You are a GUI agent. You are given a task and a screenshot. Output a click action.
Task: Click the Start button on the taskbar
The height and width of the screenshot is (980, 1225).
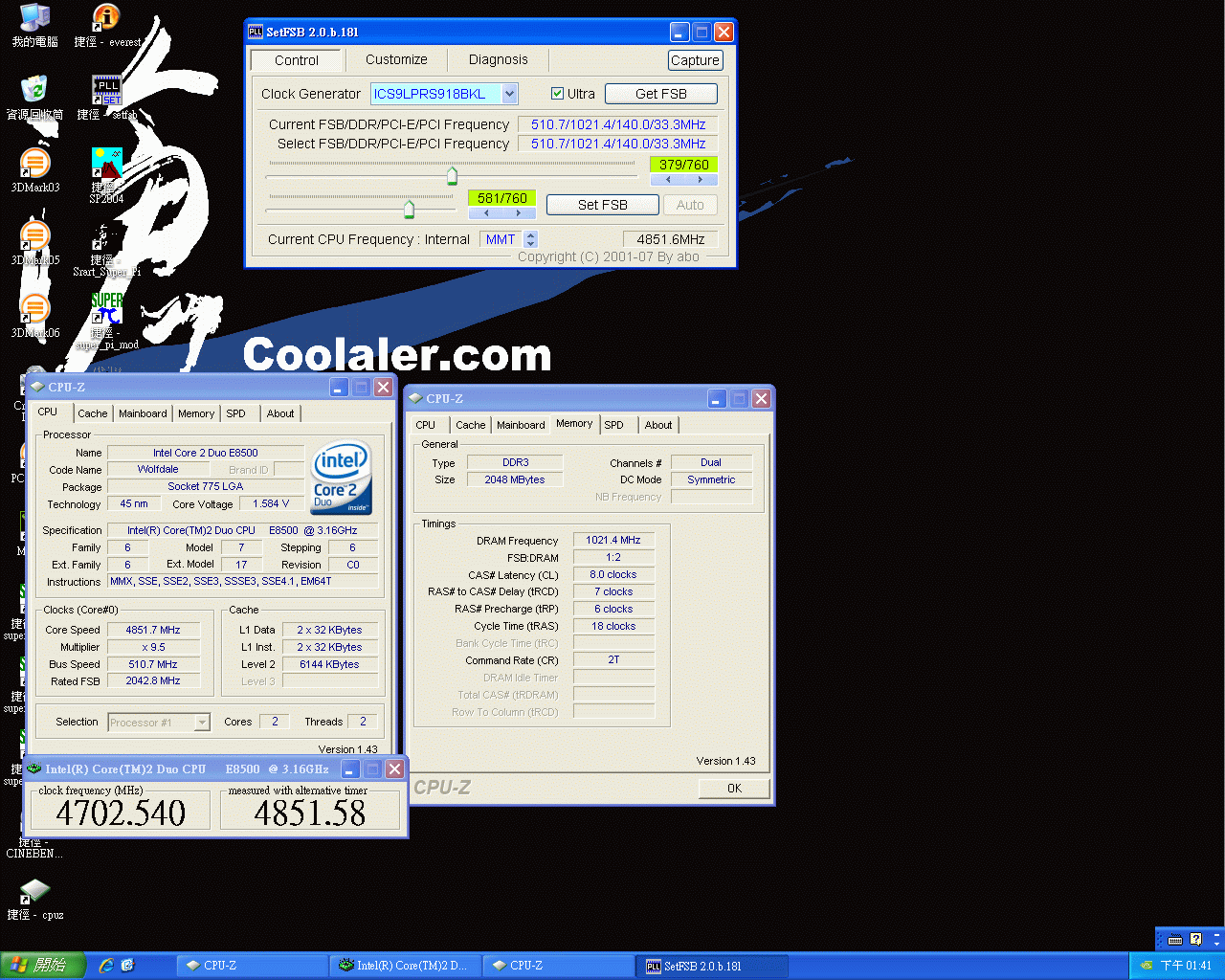point(43,966)
